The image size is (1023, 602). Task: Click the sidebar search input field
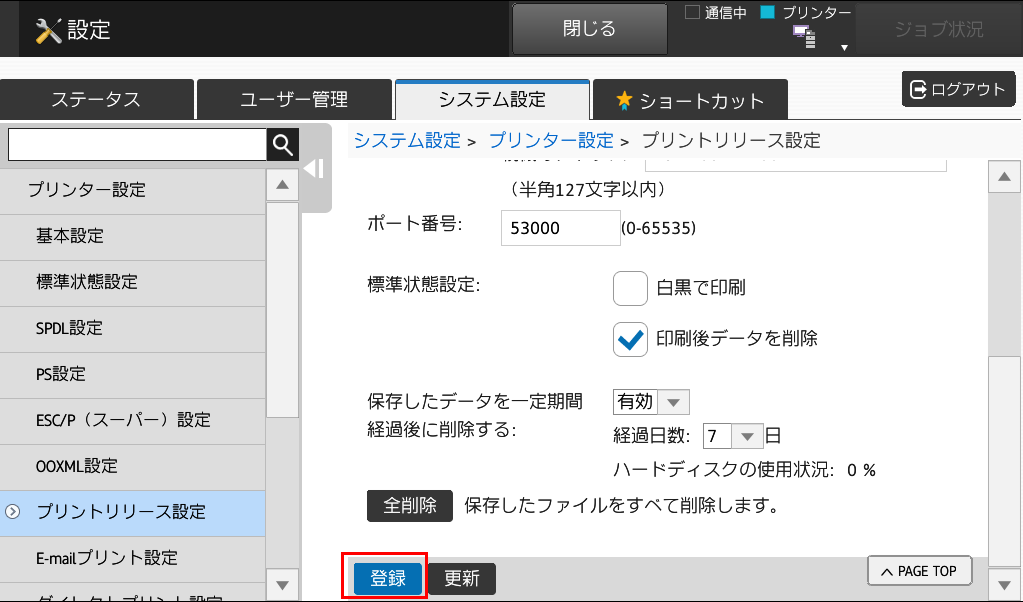pyautogui.click(x=138, y=144)
